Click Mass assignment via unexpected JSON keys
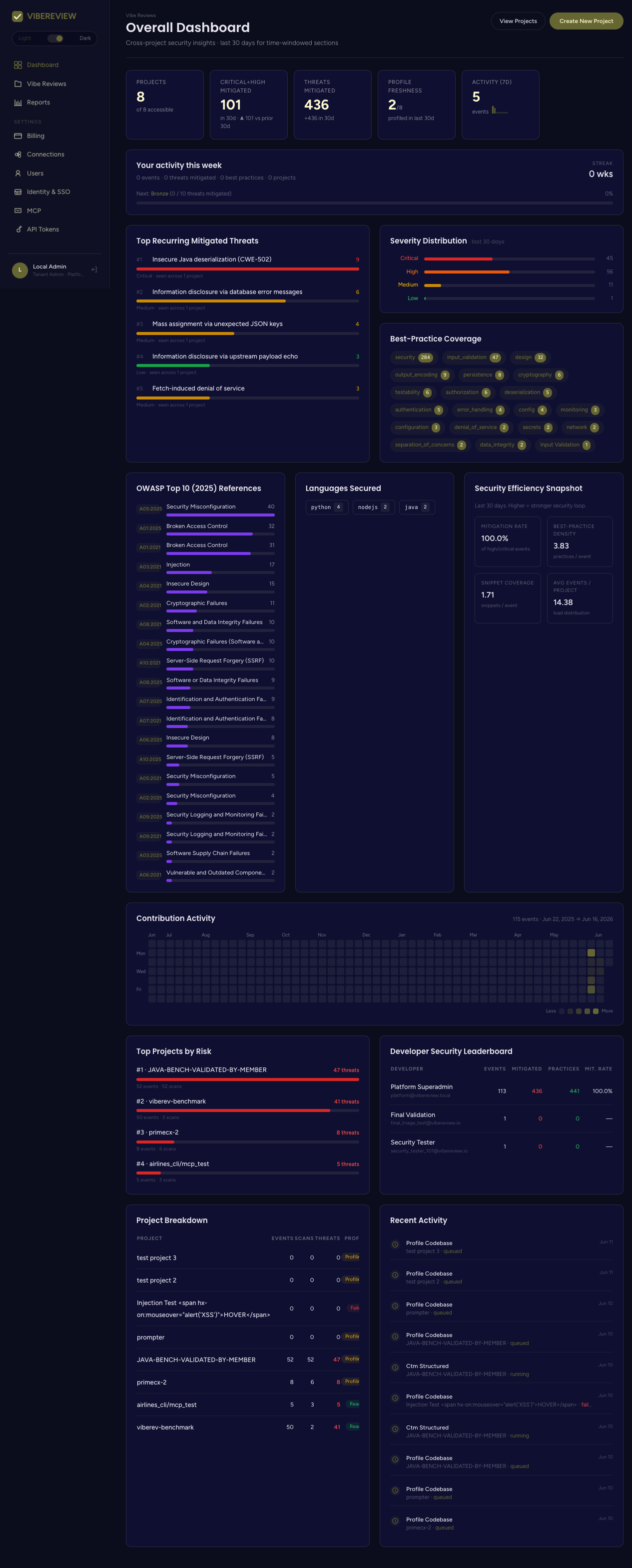632x1568 pixels. click(x=217, y=324)
